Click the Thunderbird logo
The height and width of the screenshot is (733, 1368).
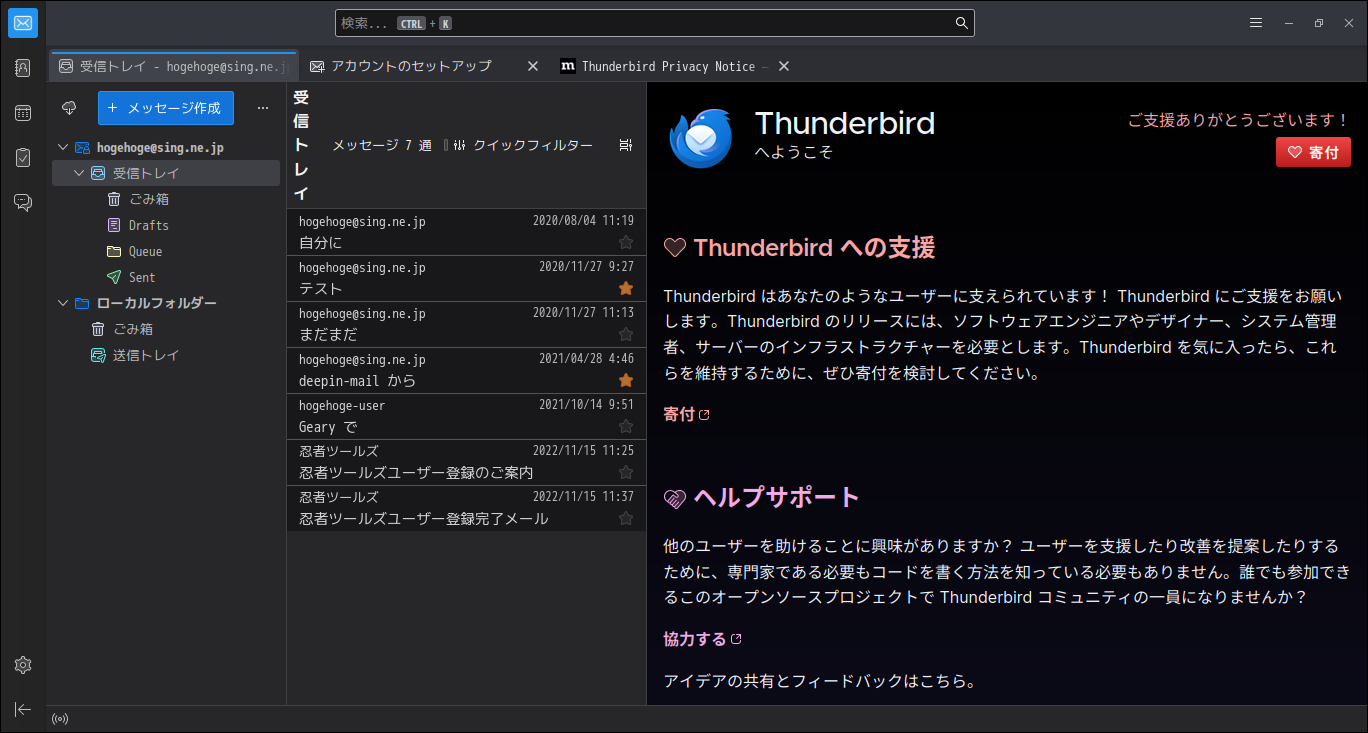pyautogui.click(x=701, y=138)
